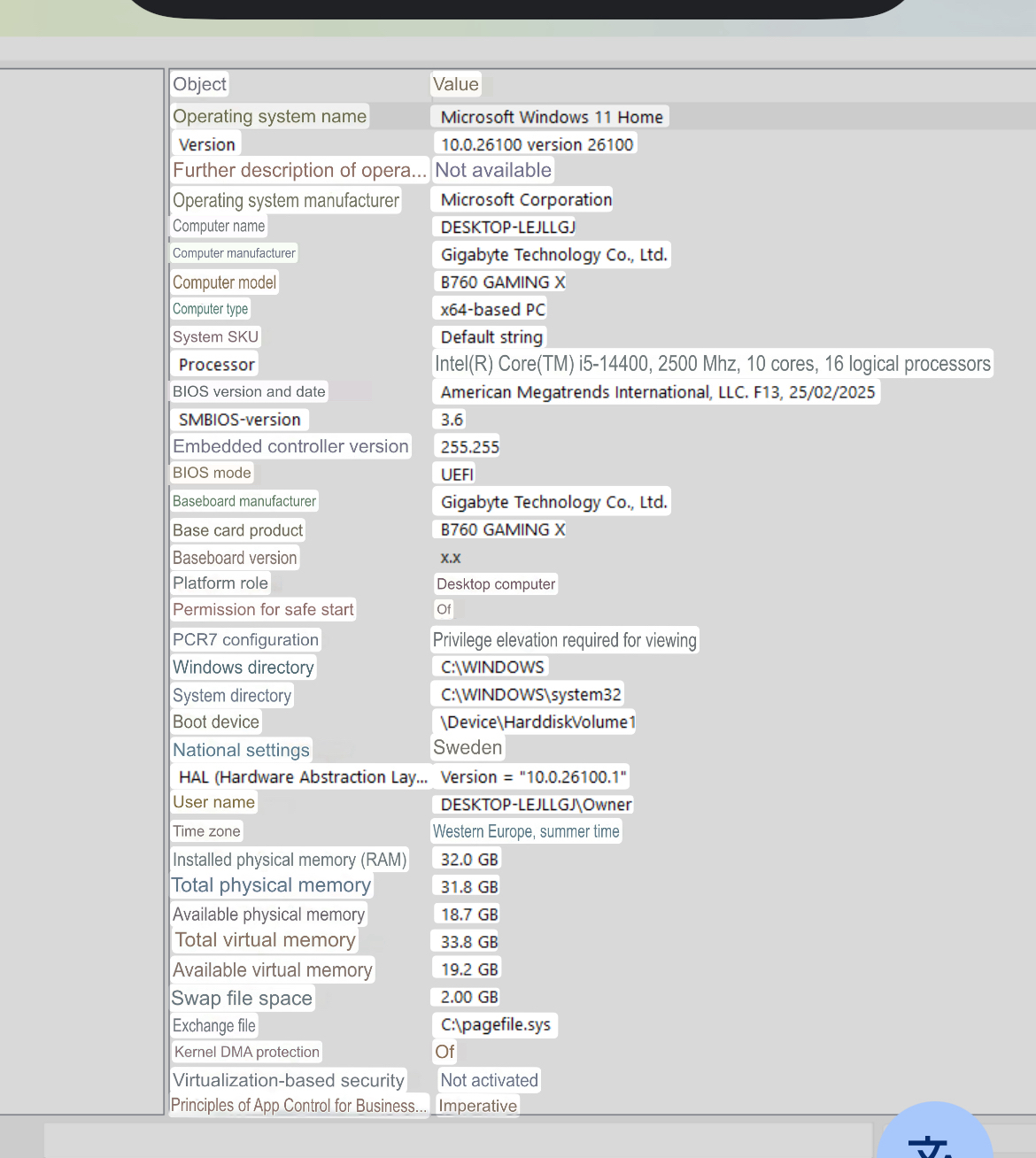The width and height of the screenshot is (1036, 1158).
Task: Click the Computer model label
Action: 224,282
